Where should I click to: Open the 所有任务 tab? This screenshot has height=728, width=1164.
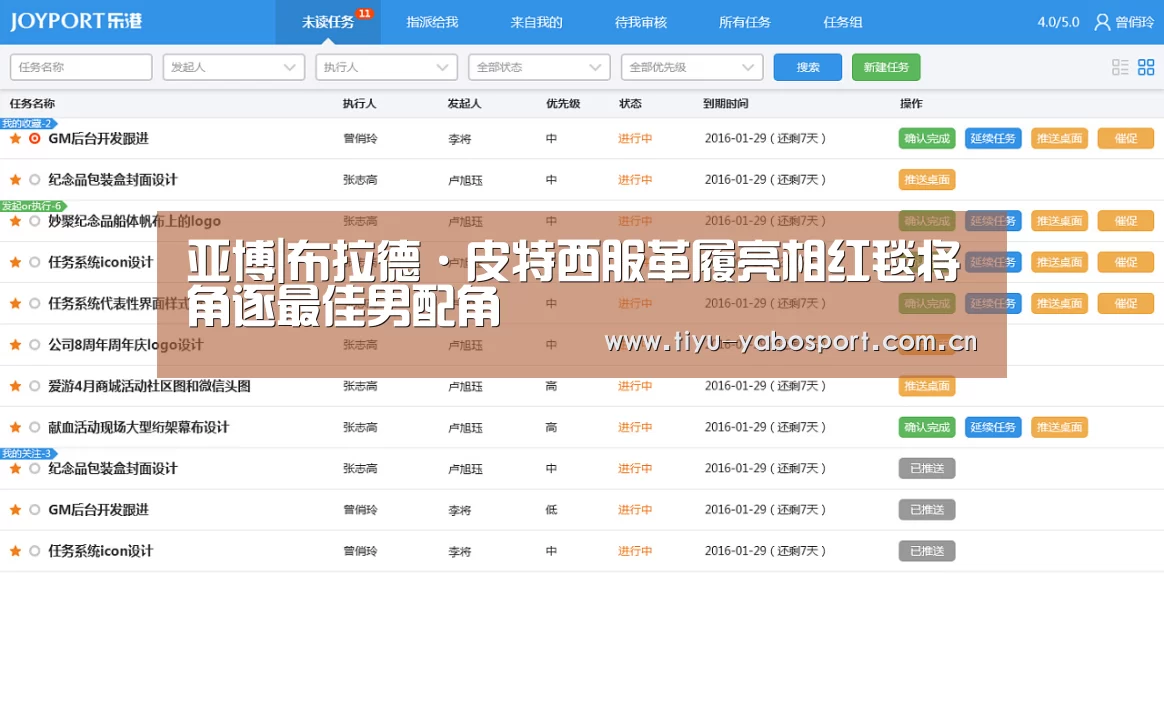click(745, 22)
